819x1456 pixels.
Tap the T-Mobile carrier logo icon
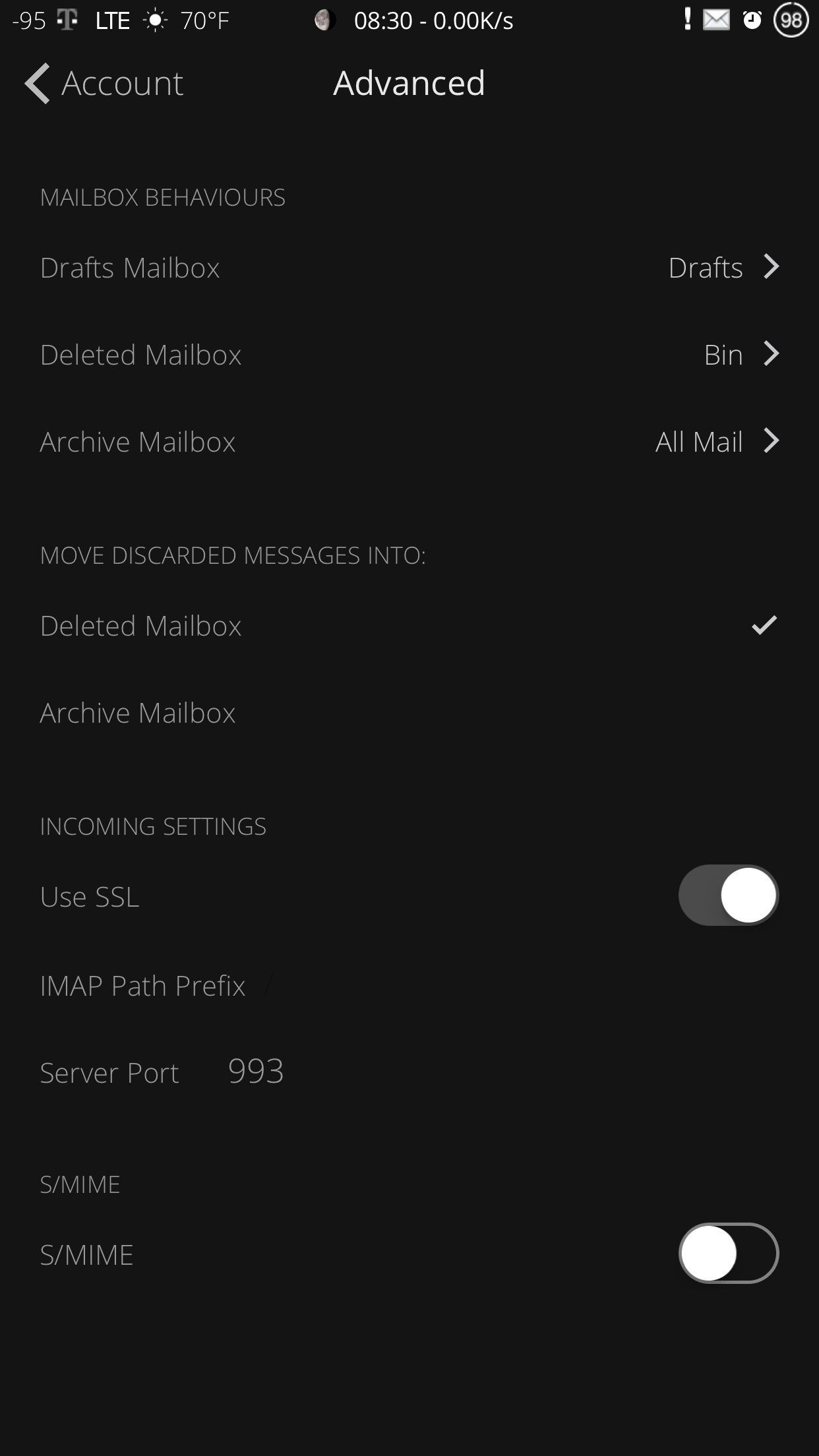tap(67, 20)
